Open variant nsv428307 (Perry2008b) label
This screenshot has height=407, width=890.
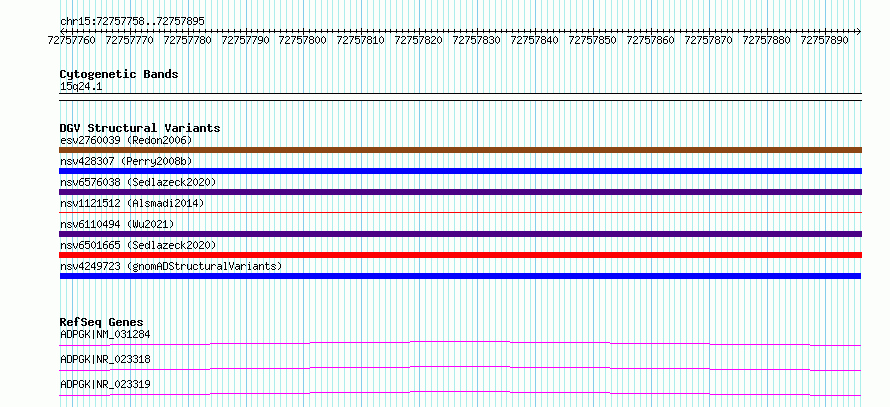pyautogui.click(x=126, y=161)
